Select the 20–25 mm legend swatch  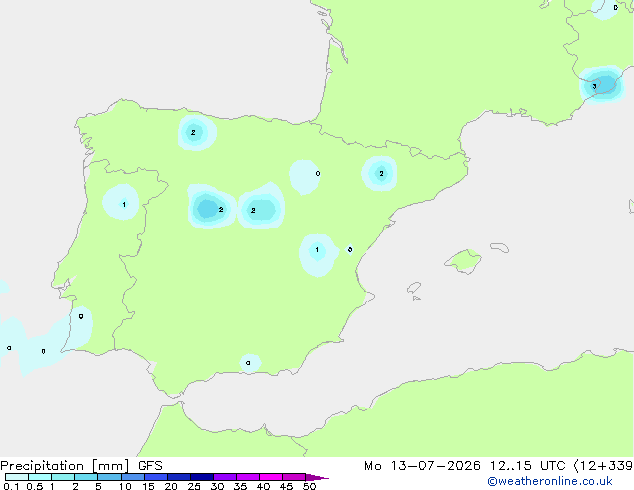[x=179, y=477]
